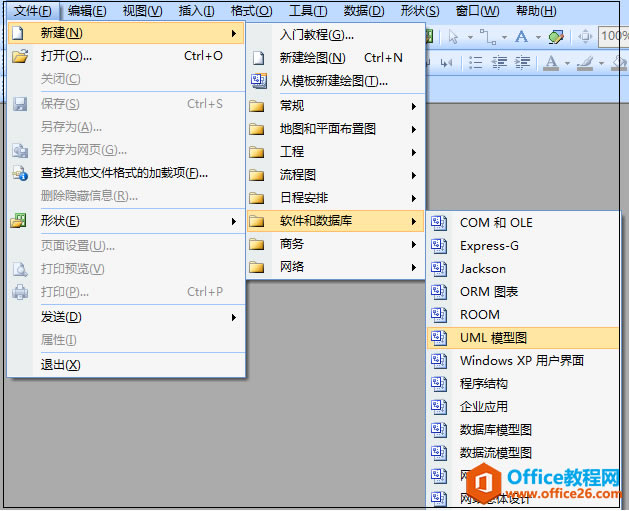Screen dimensions: 629x511
Task: Click the icon beside 查找其他文件格式的加载项
Action: pyautogui.click(x=20, y=173)
